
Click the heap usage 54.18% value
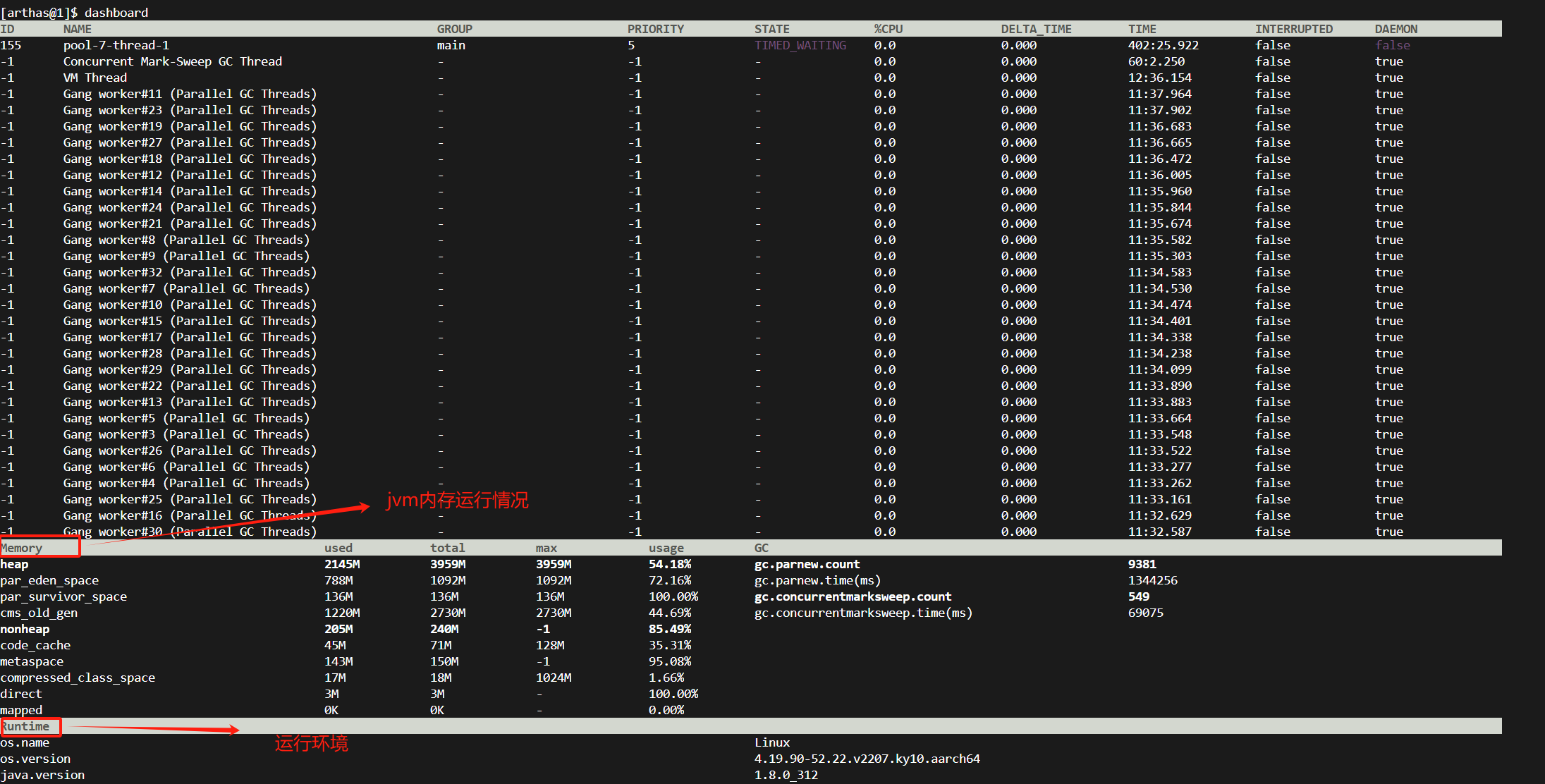[669, 564]
